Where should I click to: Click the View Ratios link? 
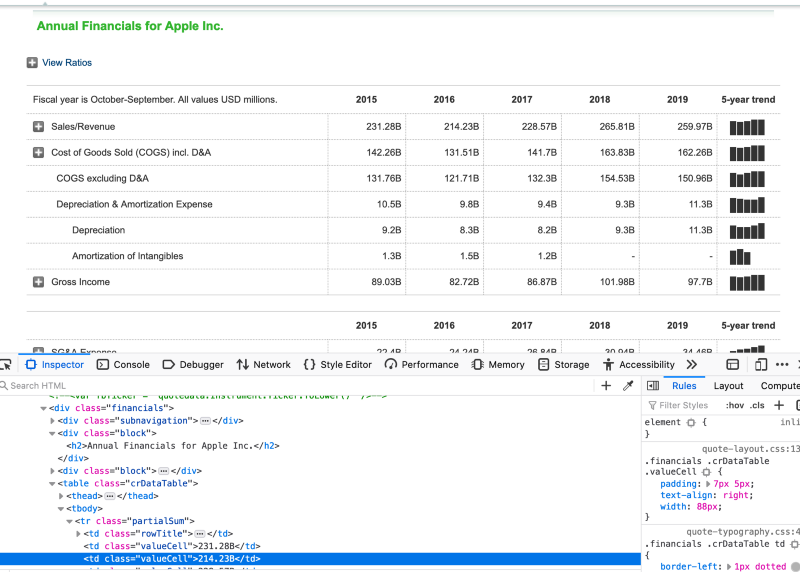(66, 63)
